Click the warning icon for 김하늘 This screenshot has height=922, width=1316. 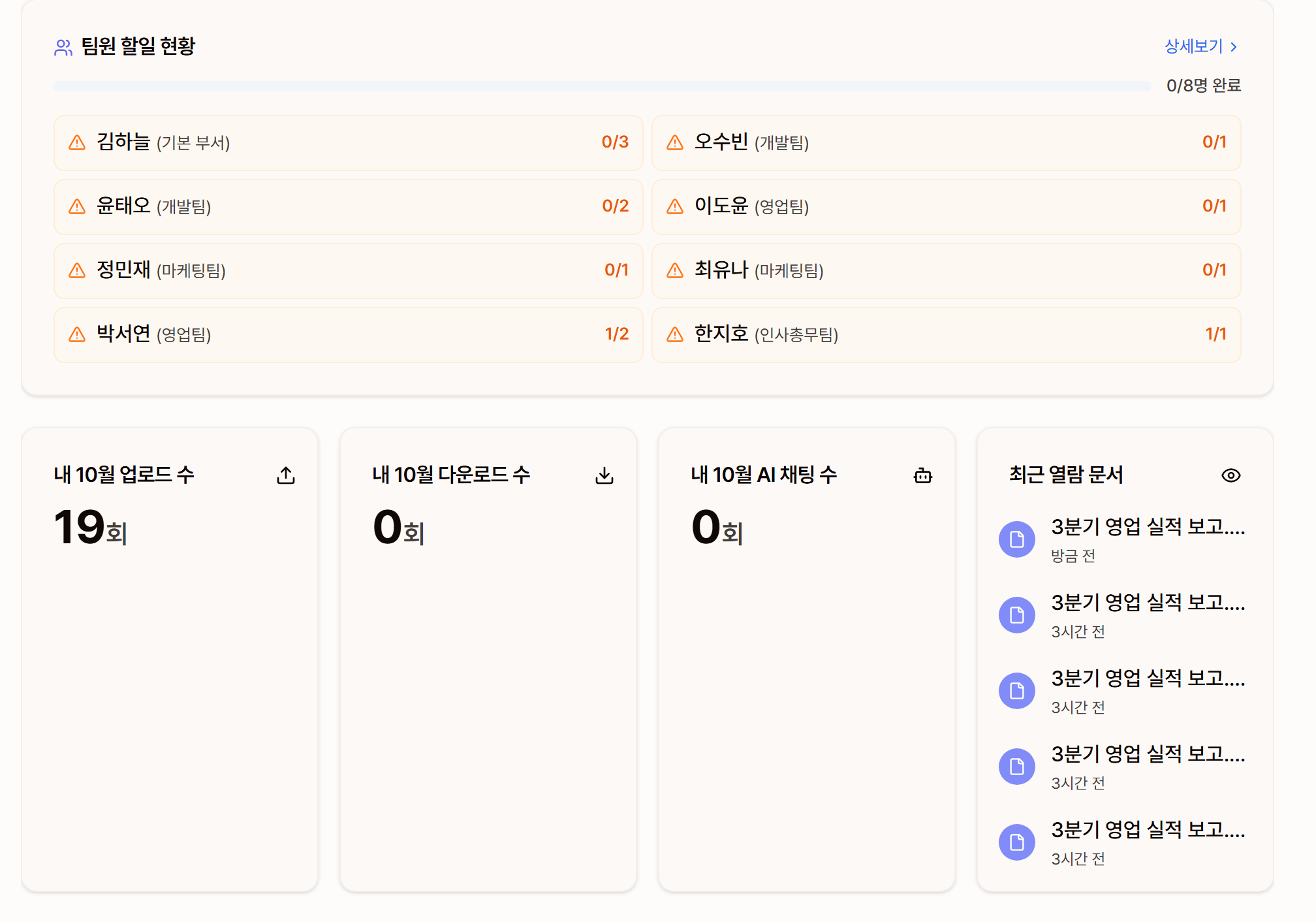(77, 142)
